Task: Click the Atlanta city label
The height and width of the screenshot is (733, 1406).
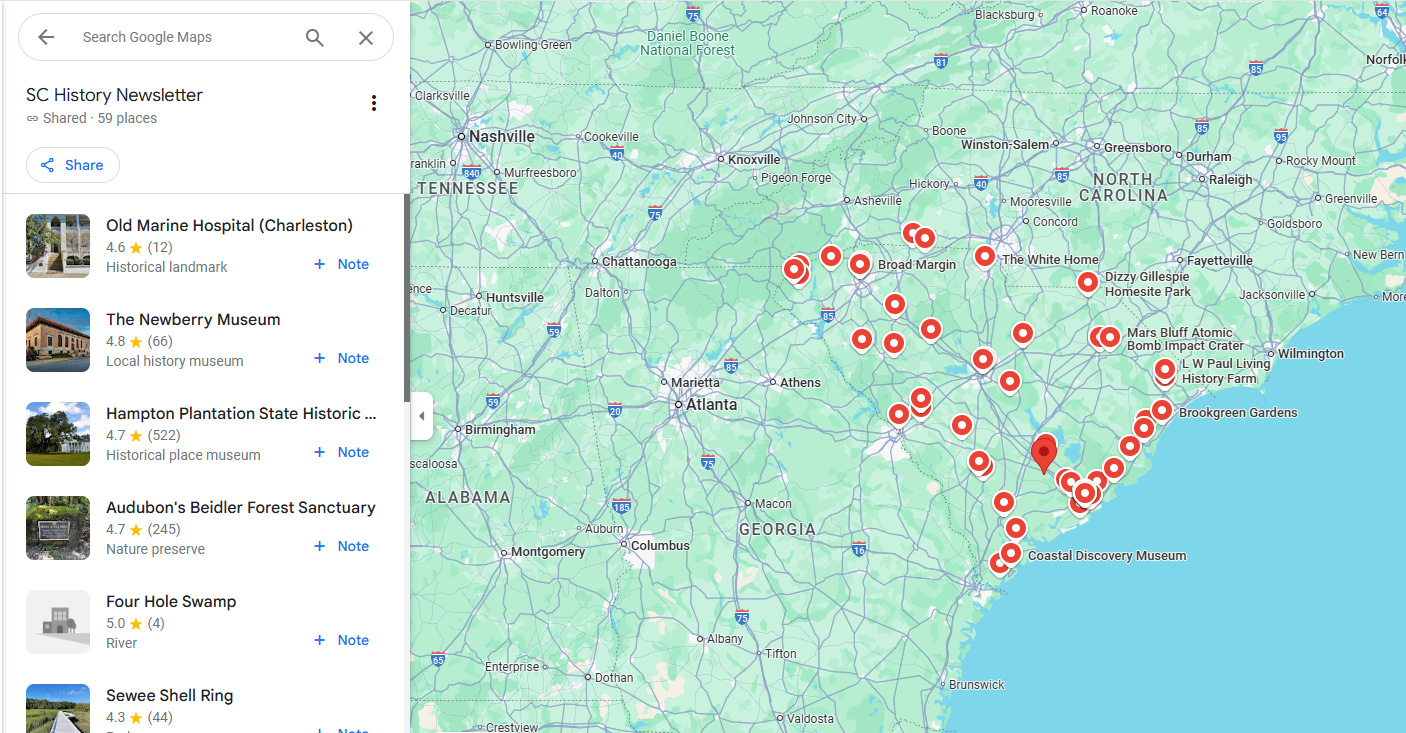Action: click(x=711, y=405)
